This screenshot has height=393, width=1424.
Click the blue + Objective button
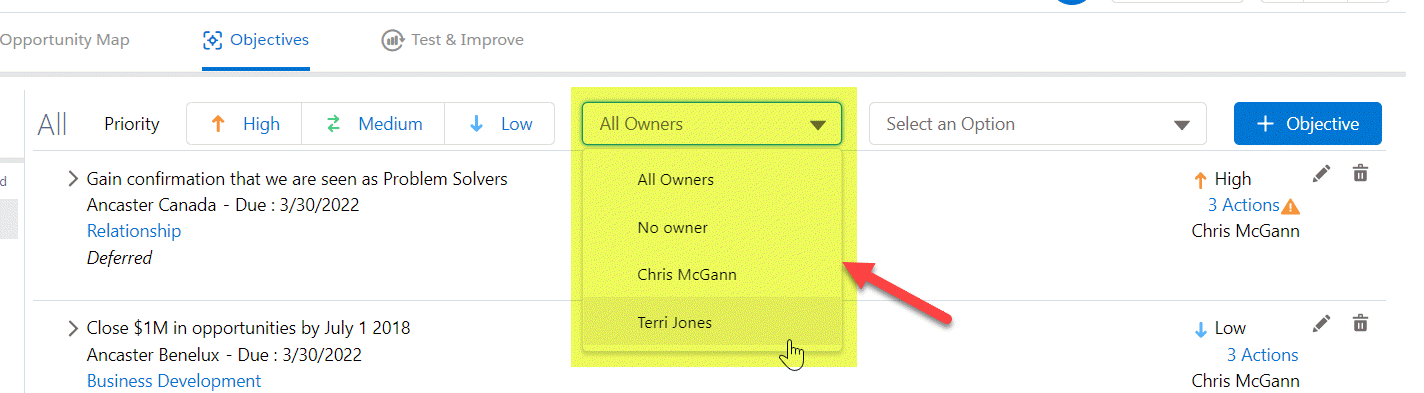[x=1308, y=124]
